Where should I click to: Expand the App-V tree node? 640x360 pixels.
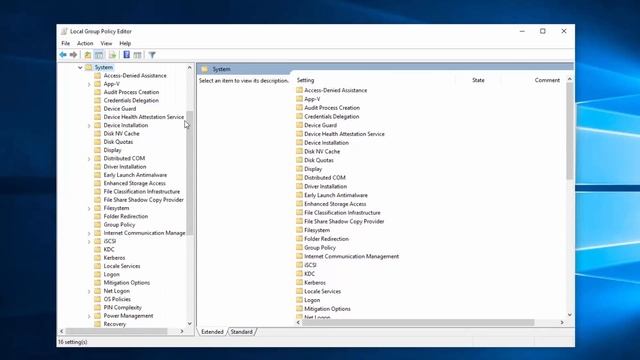point(89,84)
